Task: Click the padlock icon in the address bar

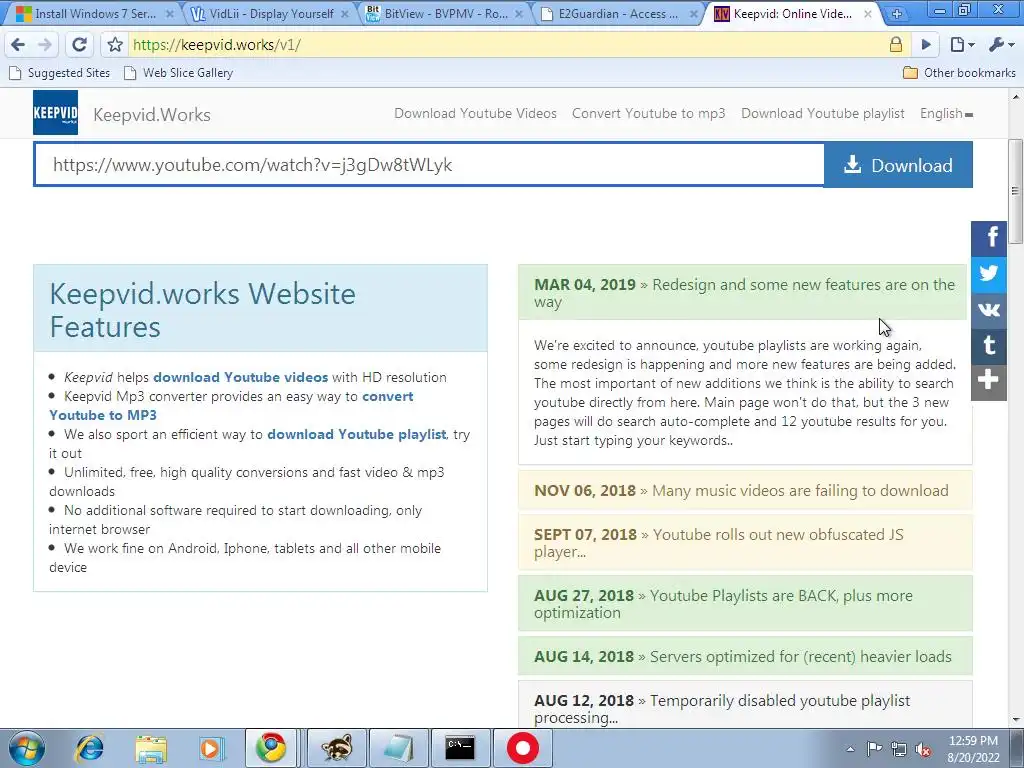Action: point(896,44)
